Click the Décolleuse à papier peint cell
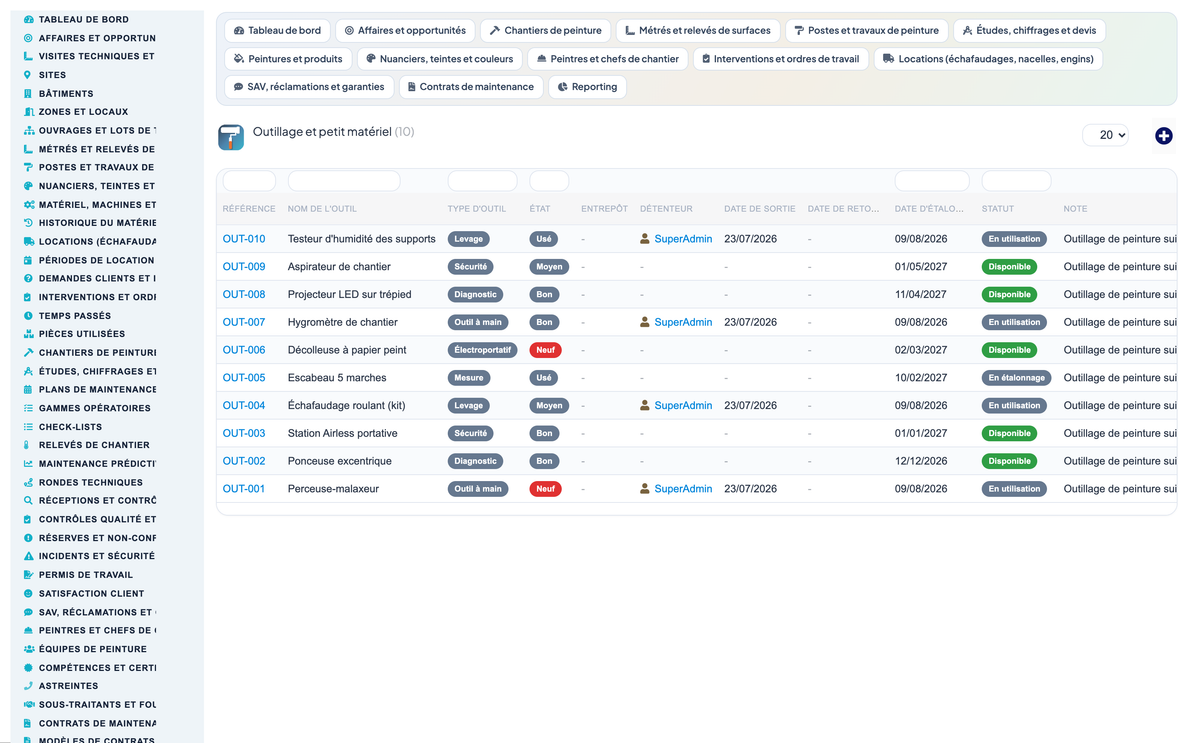This screenshot has height=743, width=1200. [347, 350]
